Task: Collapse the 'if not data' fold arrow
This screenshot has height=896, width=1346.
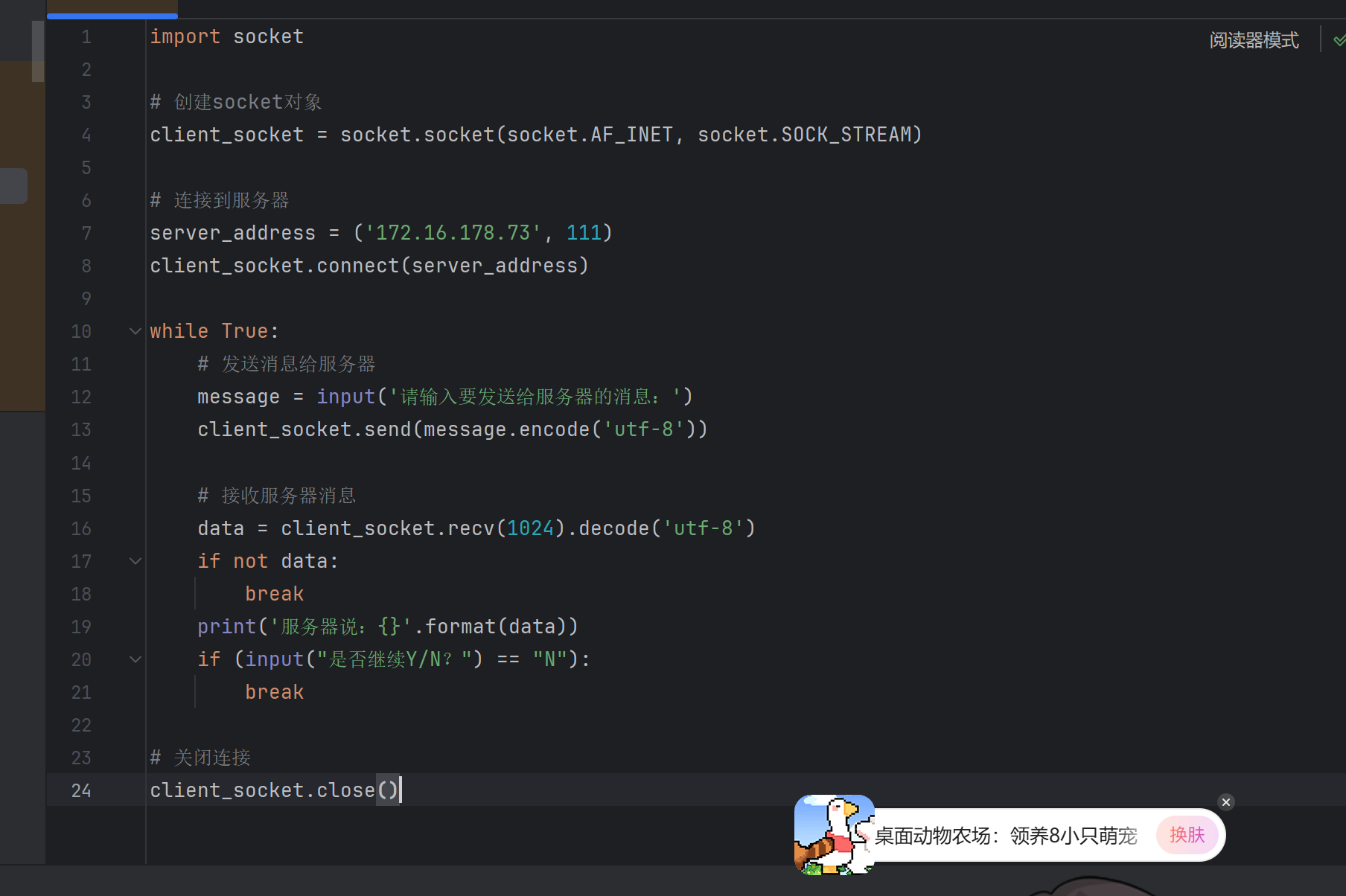Action: pyautogui.click(x=135, y=561)
